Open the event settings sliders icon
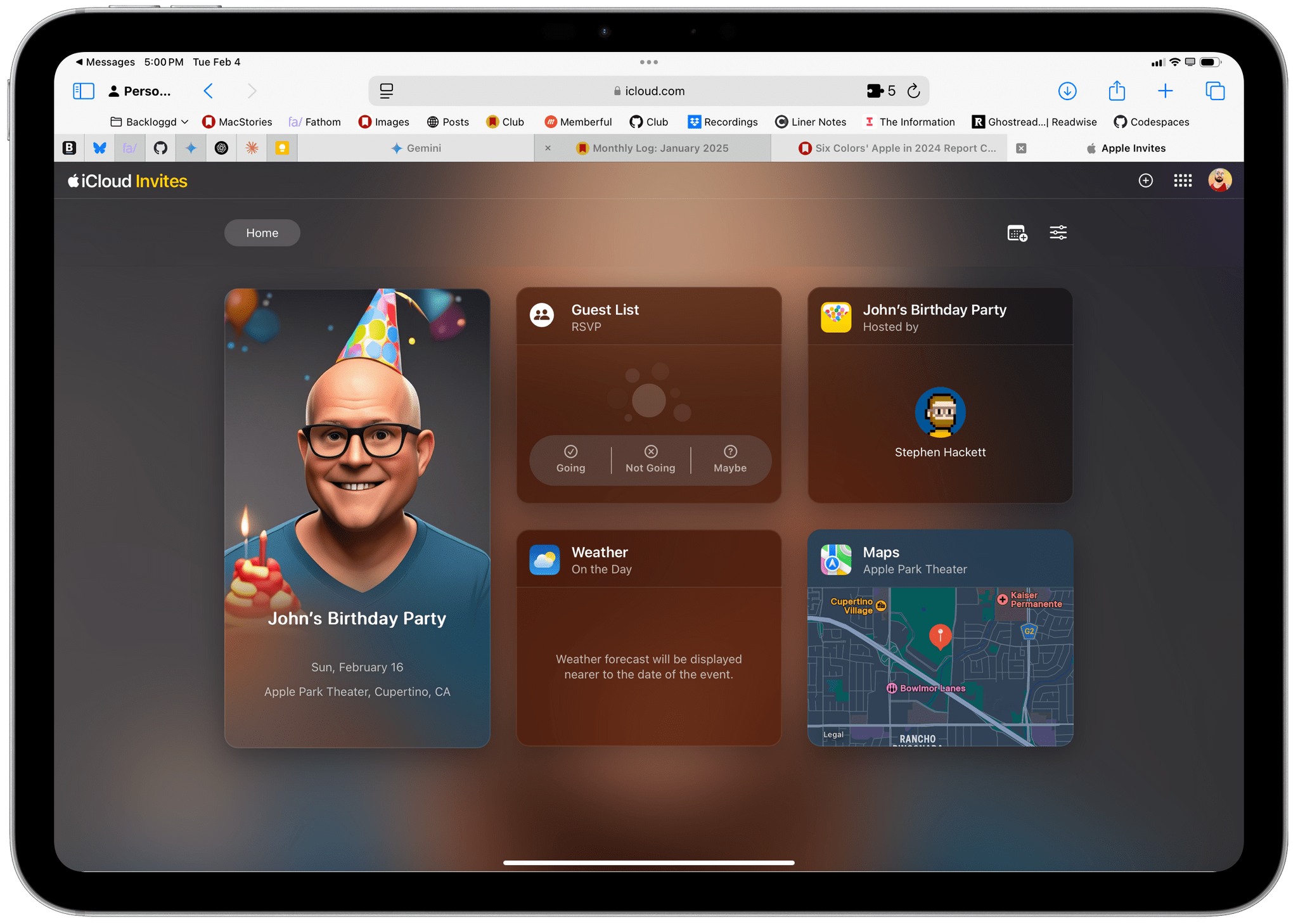 pyautogui.click(x=1058, y=233)
